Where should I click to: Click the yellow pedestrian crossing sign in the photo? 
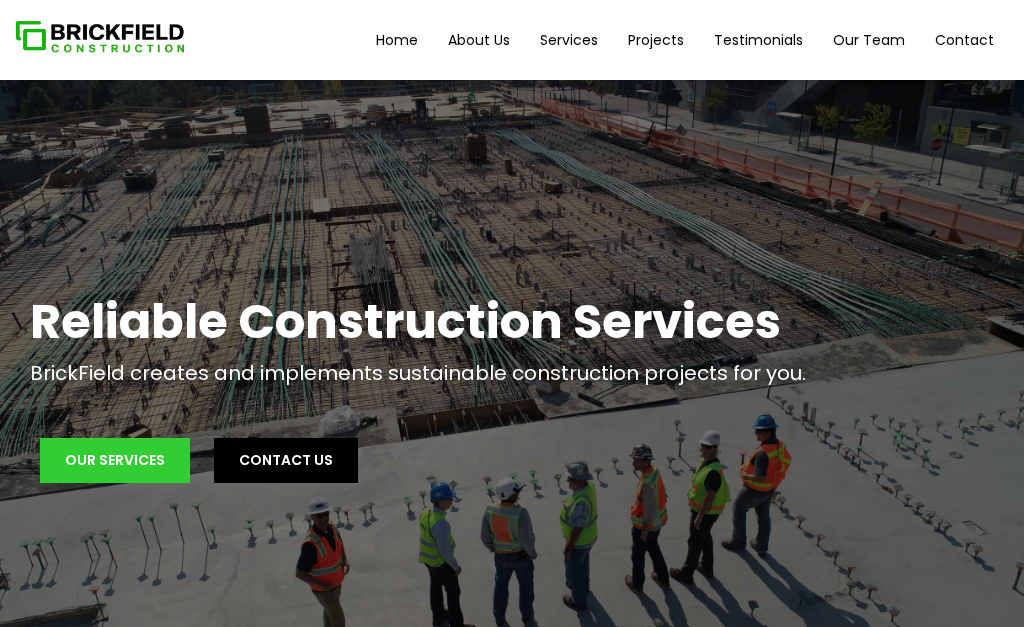coord(940,129)
